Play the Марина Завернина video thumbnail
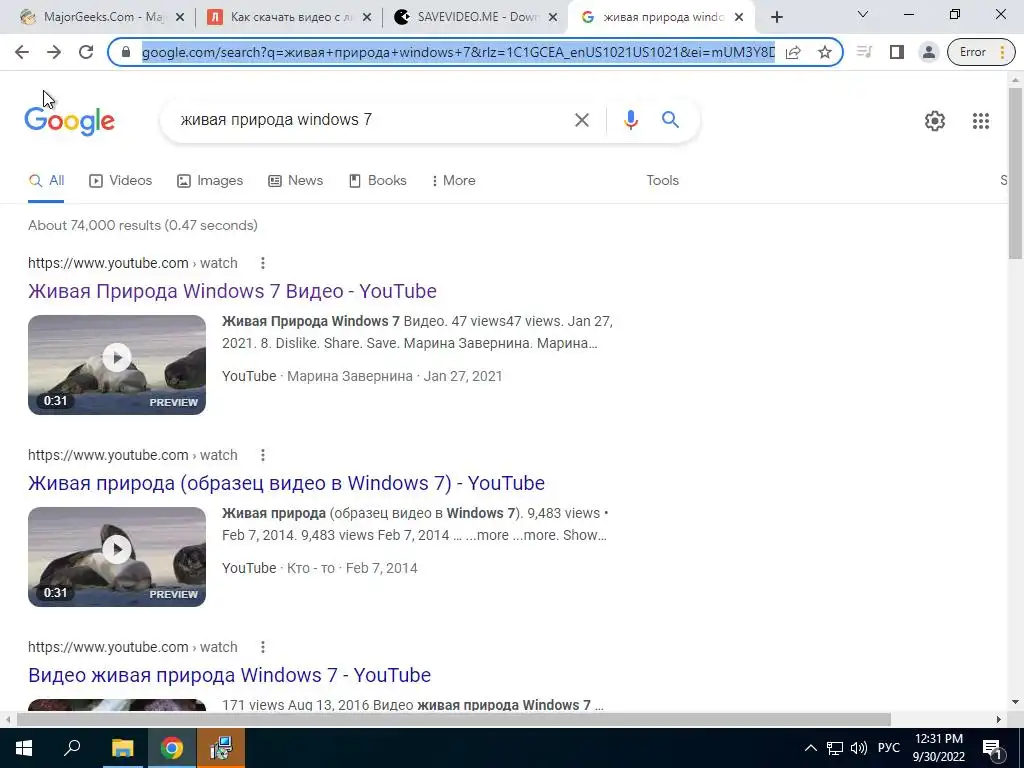The image size is (1024, 768). pos(117,365)
